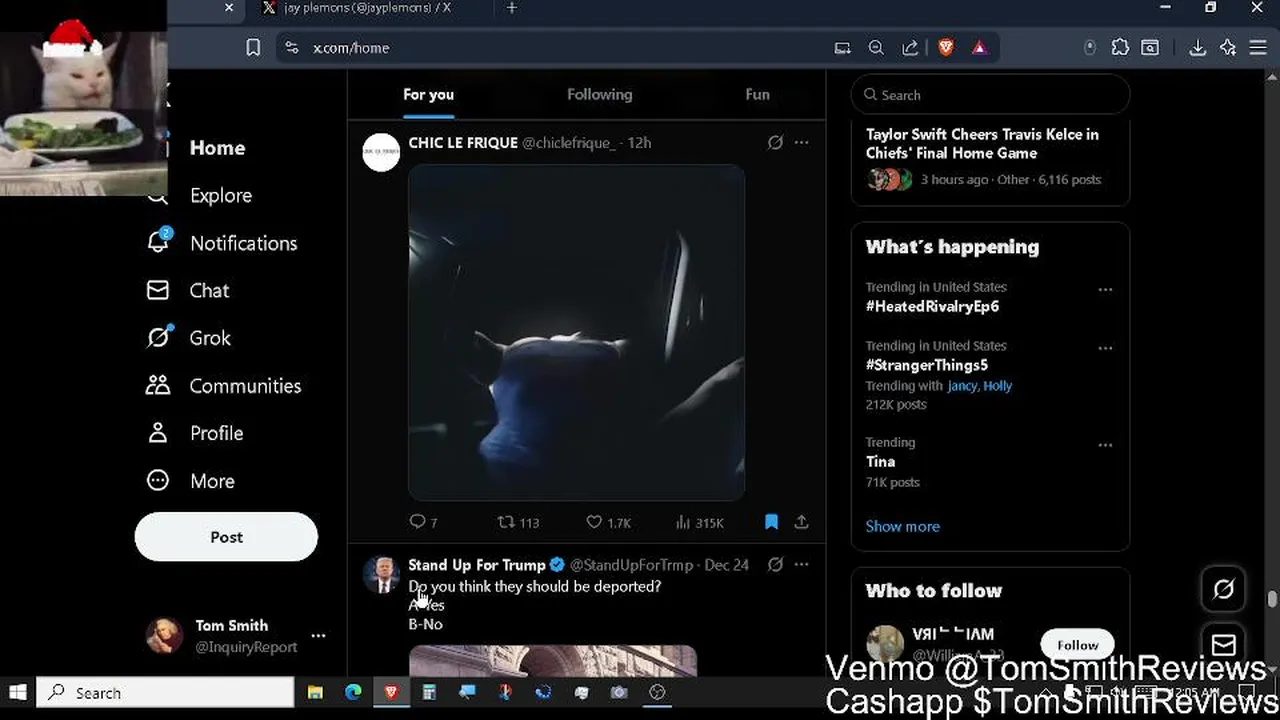Open CHIC LE FRIQUE profile avatar

(381, 152)
